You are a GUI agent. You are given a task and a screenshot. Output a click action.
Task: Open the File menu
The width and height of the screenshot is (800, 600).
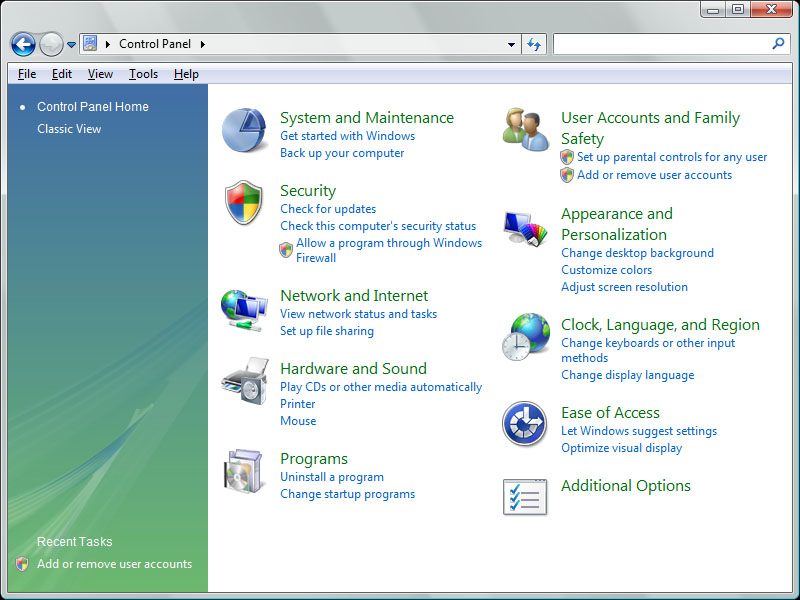(x=27, y=74)
